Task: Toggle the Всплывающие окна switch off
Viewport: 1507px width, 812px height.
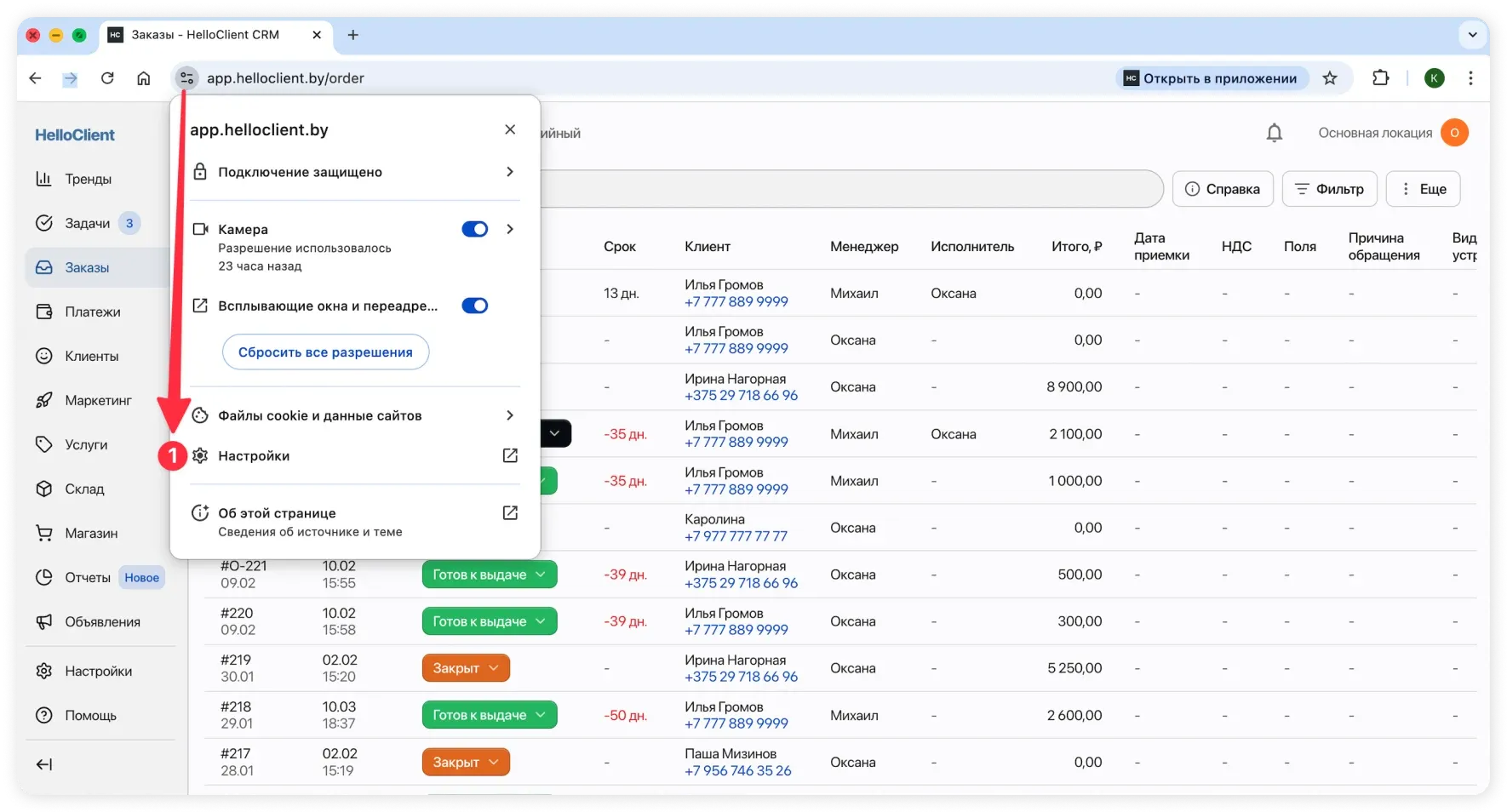Action: point(474,306)
